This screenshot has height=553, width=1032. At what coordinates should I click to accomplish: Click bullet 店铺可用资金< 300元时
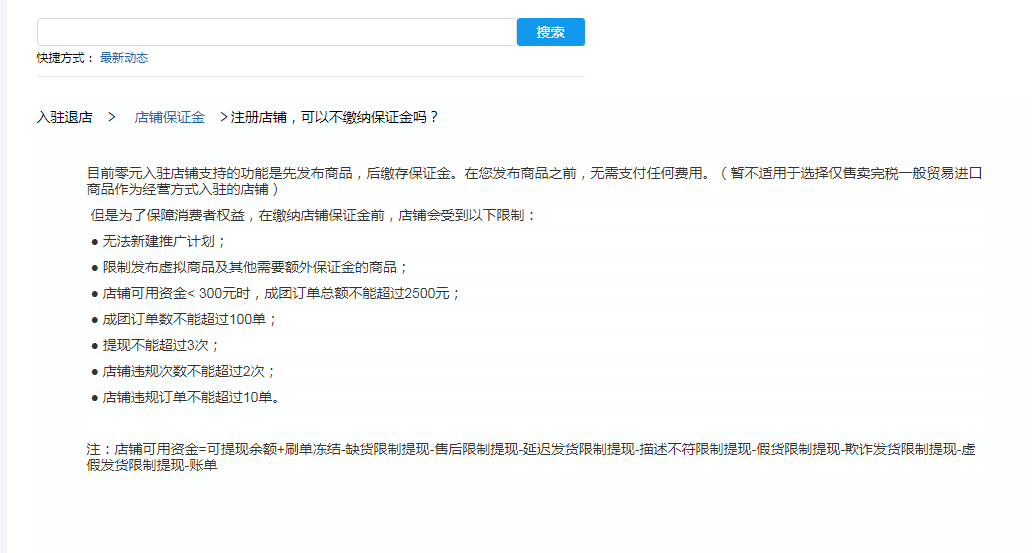tap(276, 294)
